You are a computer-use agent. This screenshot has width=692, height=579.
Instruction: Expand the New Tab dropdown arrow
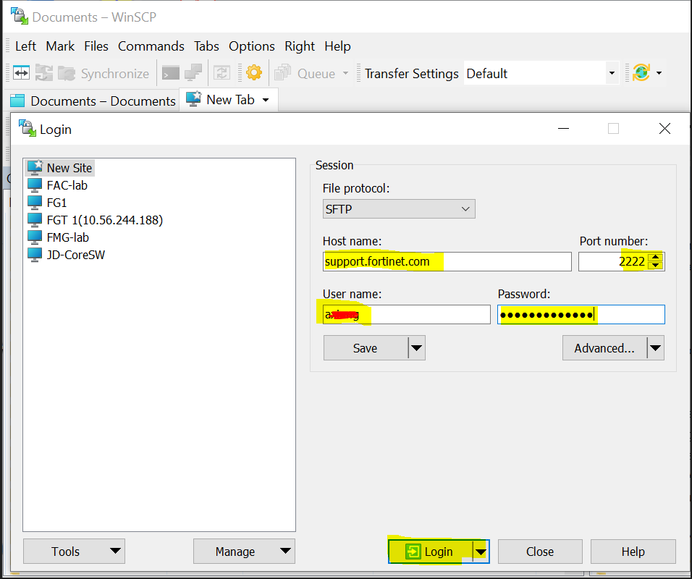pos(266,100)
